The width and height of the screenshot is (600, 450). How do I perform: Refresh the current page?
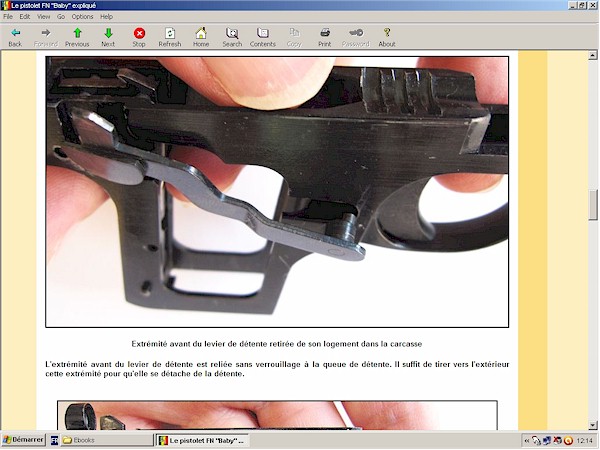tap(170, 38)
